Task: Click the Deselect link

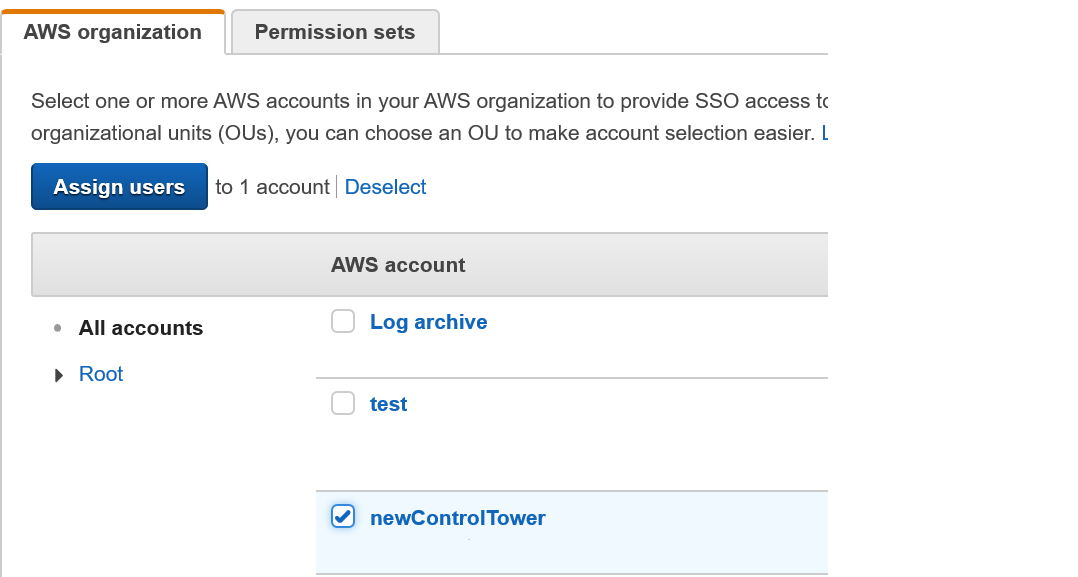Action: [385, 186]
